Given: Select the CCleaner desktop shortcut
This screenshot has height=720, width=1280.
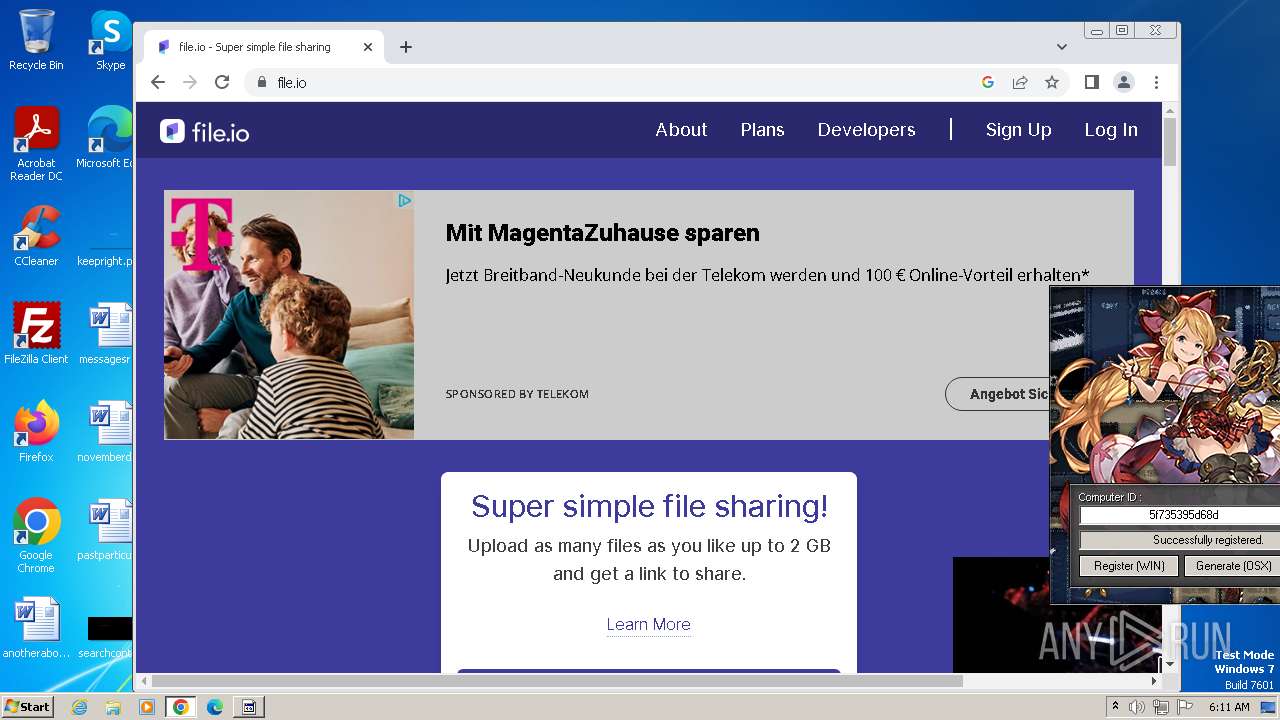Looking at the screenshot, I should [36, 236].
